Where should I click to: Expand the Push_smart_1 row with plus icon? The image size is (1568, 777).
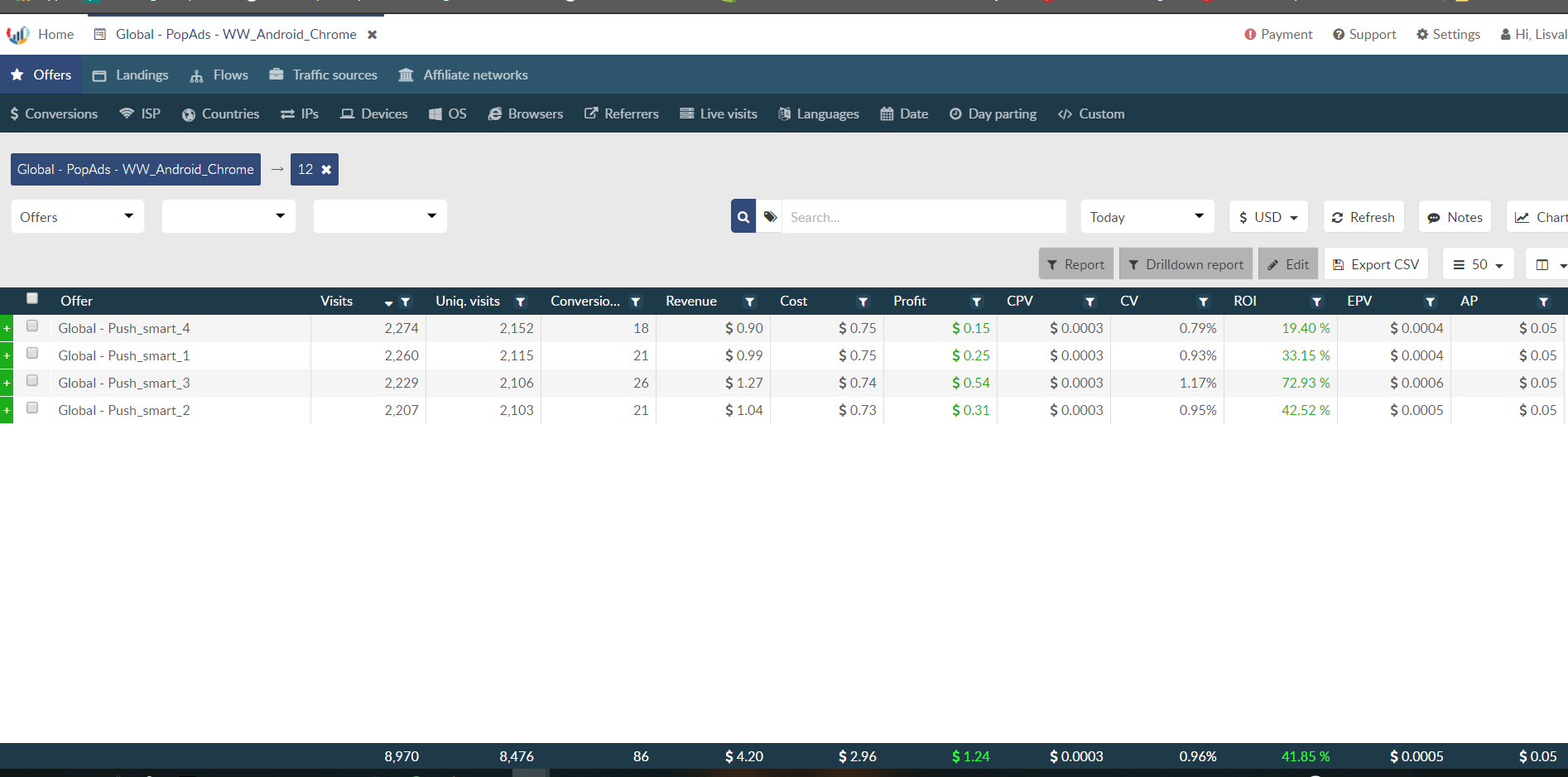click(7, 356)
